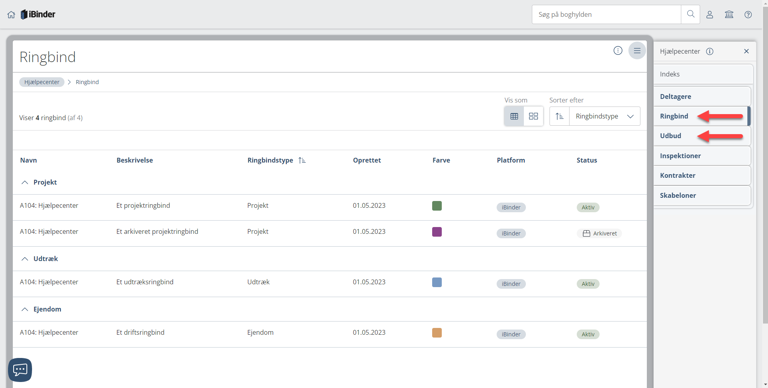Click the Ringbindstype column header
Screen dimensions: 768x388
point(270,160)
